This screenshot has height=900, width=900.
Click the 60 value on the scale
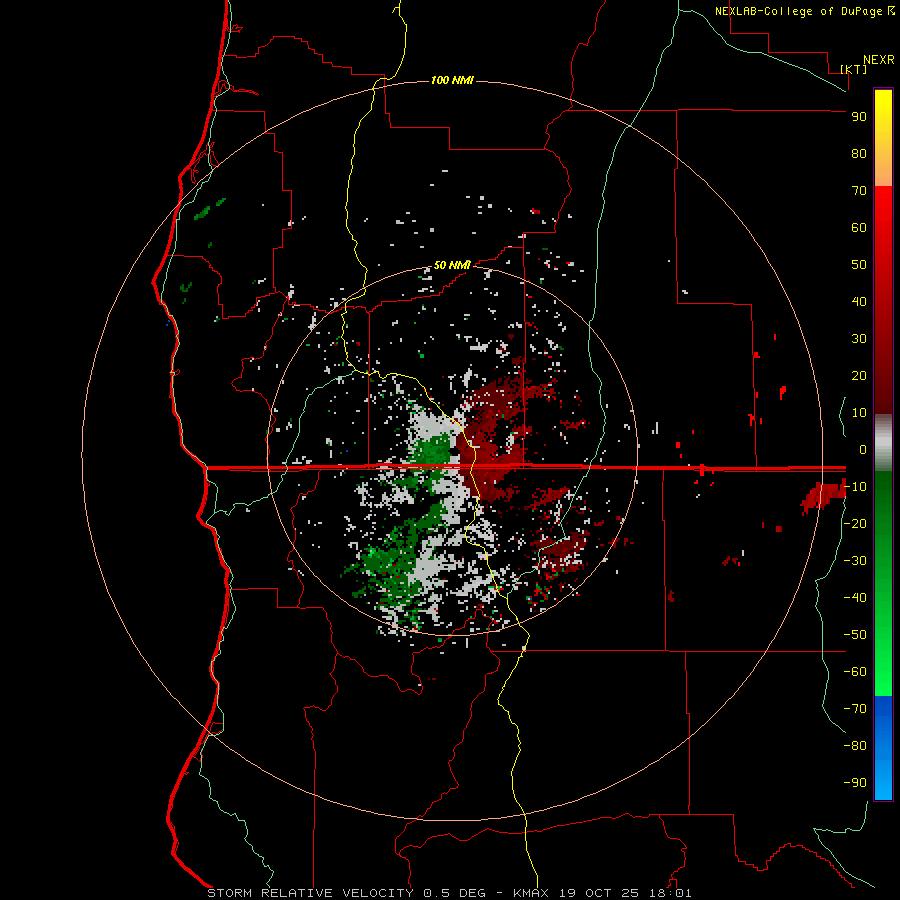(859, 228)
